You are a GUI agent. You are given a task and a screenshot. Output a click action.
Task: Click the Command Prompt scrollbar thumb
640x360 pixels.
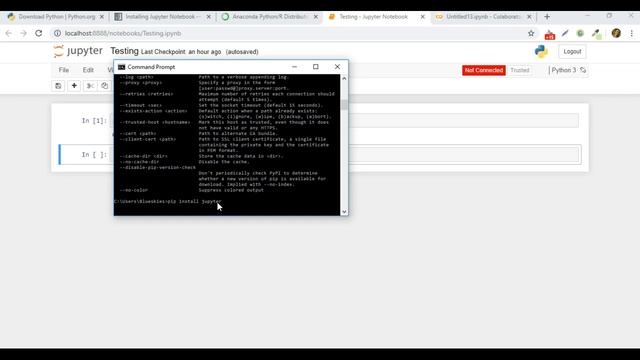coord(344,105)
